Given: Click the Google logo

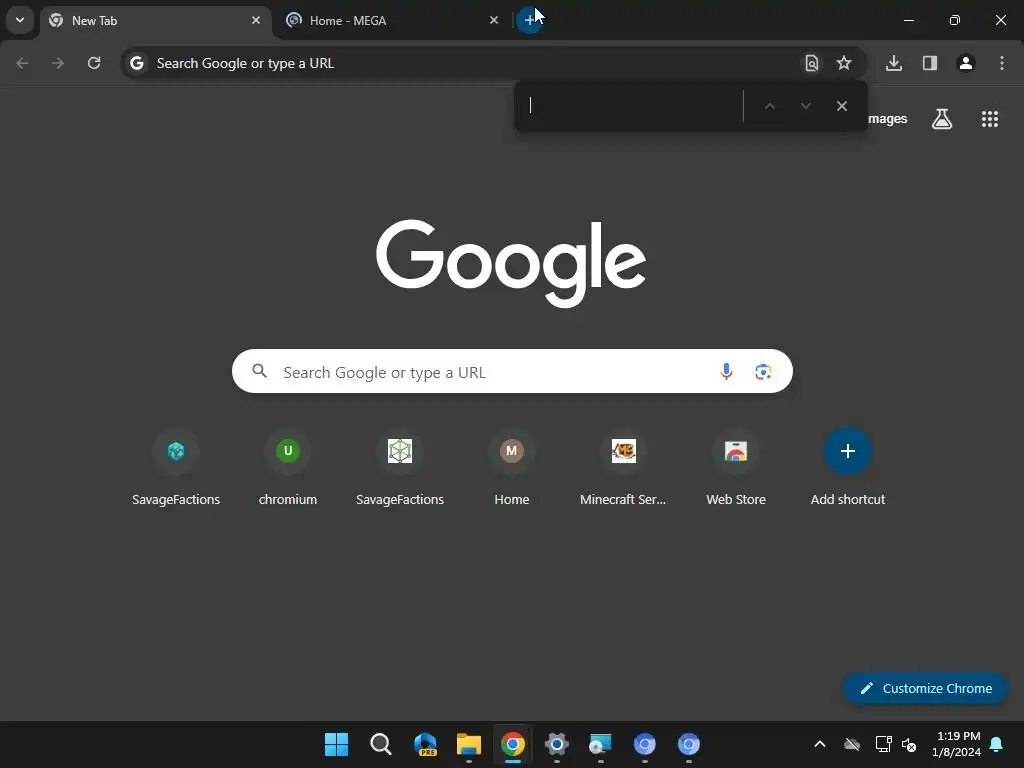Looking at the screenshot, I should click(x=511, y=263).
